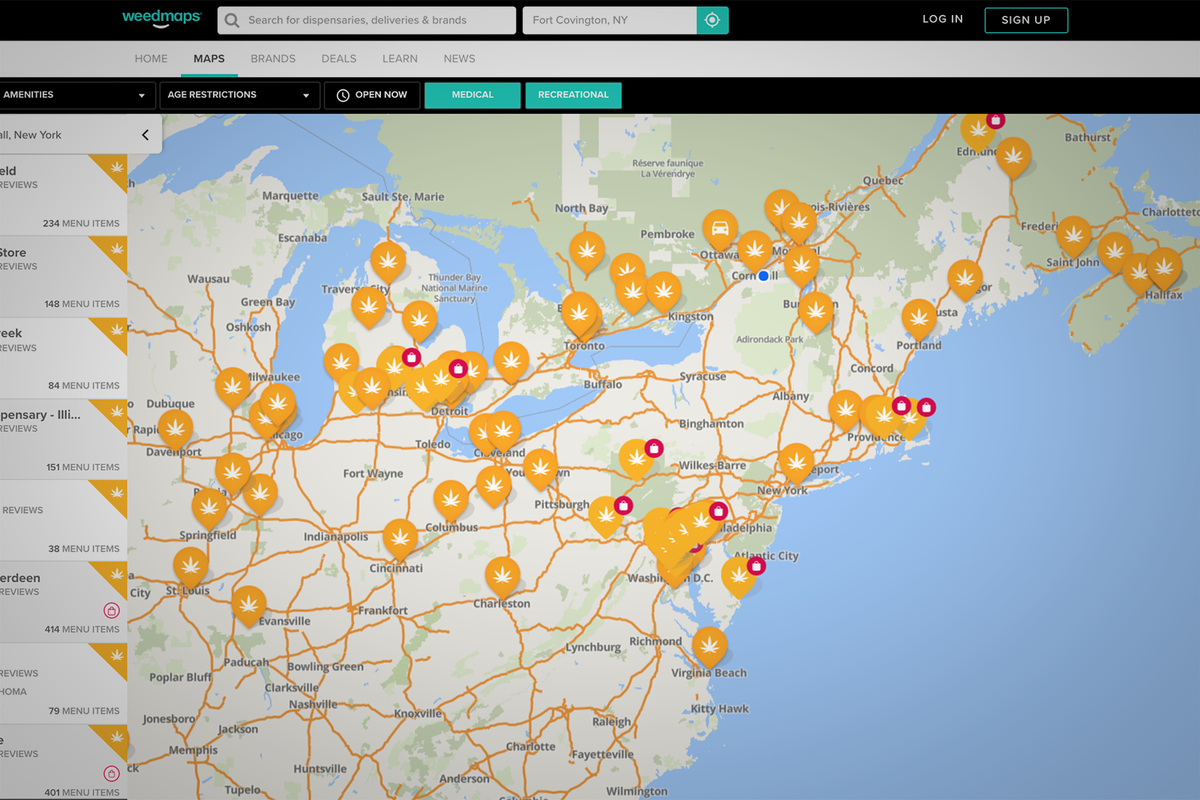Open the News tab
The width and height of the screenshot is (1200, 800).
click(460, 59)
